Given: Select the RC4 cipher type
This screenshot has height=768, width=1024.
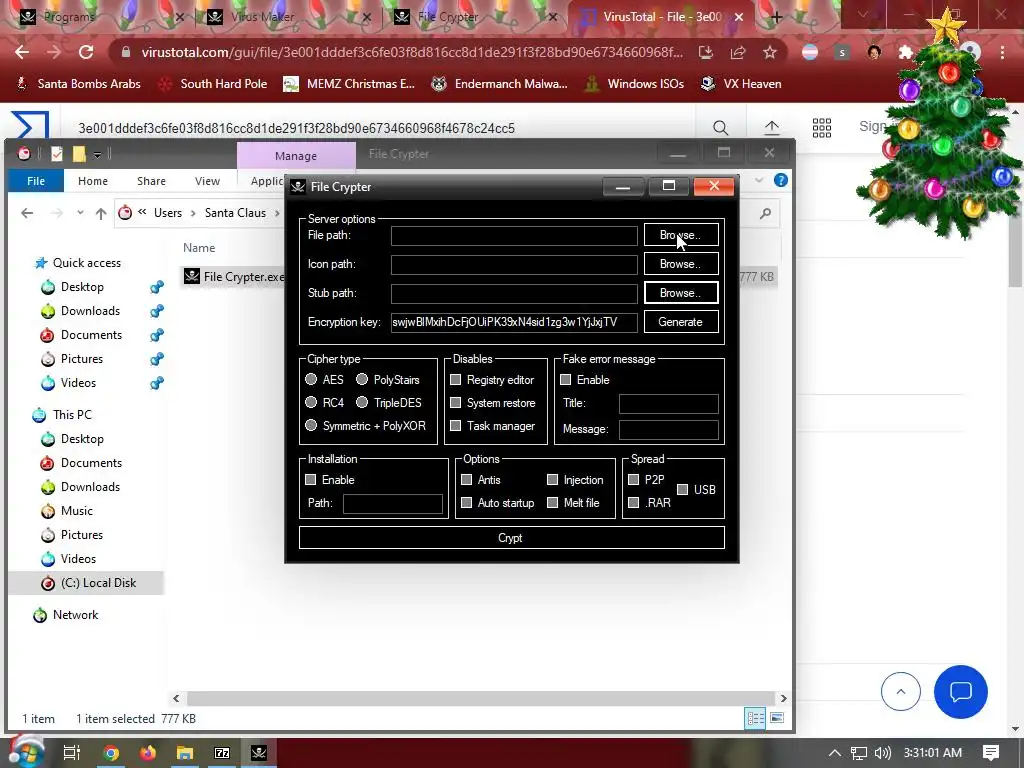Looking at the screenshot, I should 311,402.
